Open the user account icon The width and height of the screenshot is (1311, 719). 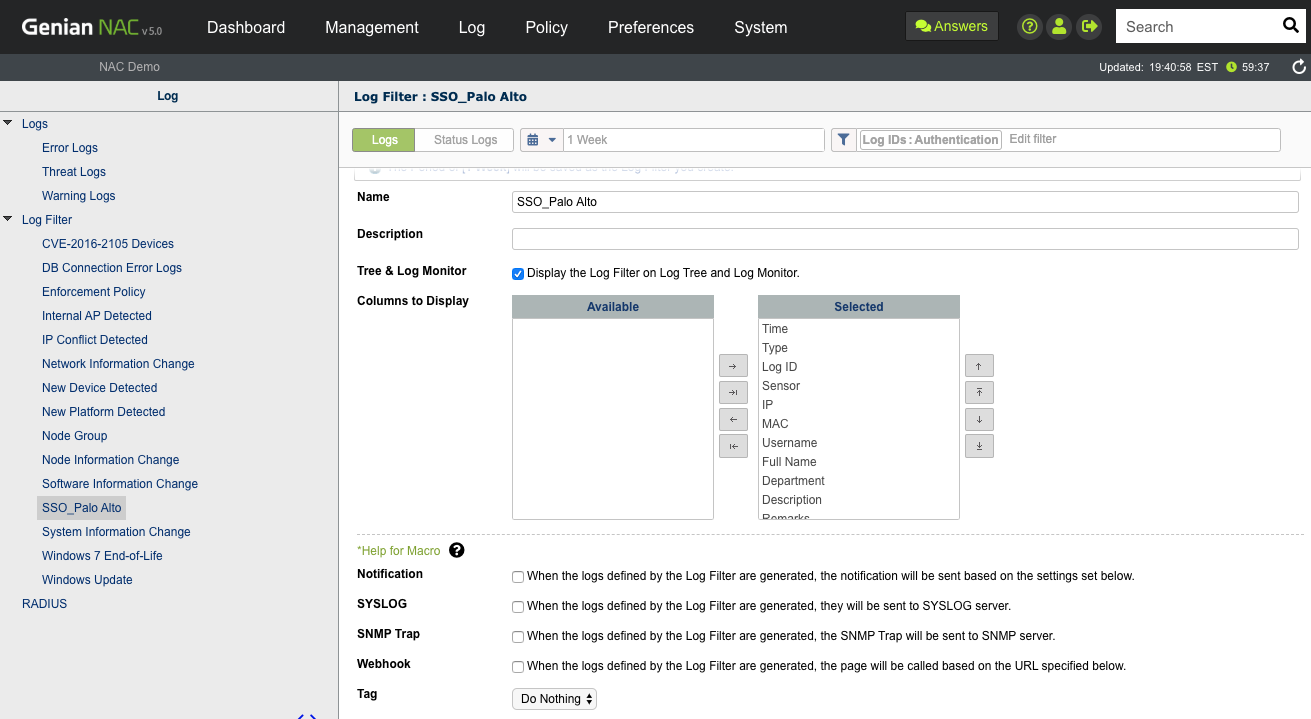pyautogui.click(x=1059, y=26)
